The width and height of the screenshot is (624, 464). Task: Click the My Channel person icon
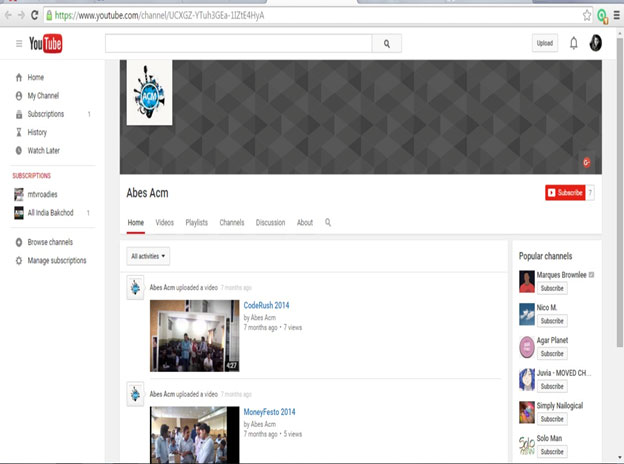coord(19,96)
